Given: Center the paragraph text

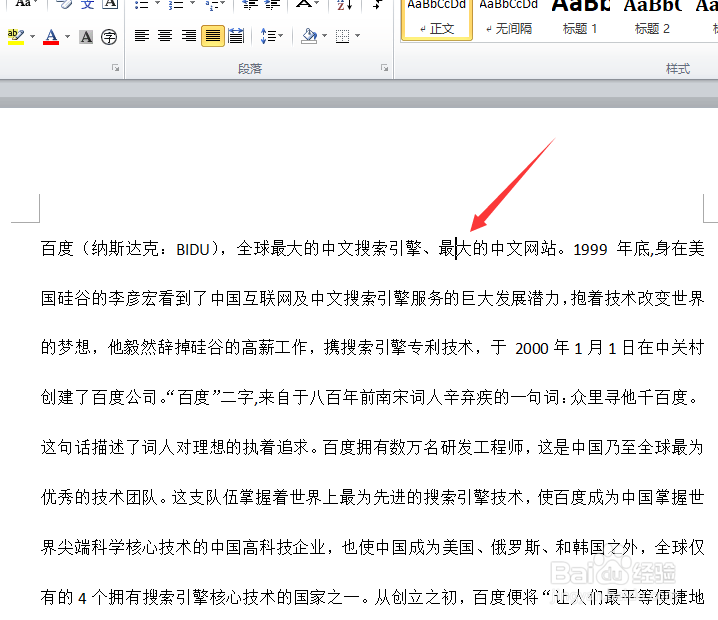Looking at the screenshot, I should 165,36.
